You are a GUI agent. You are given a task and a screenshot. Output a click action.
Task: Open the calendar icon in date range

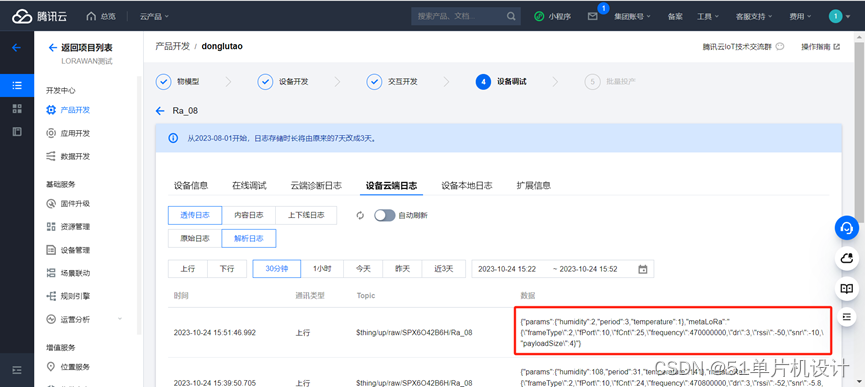(642, 270)
